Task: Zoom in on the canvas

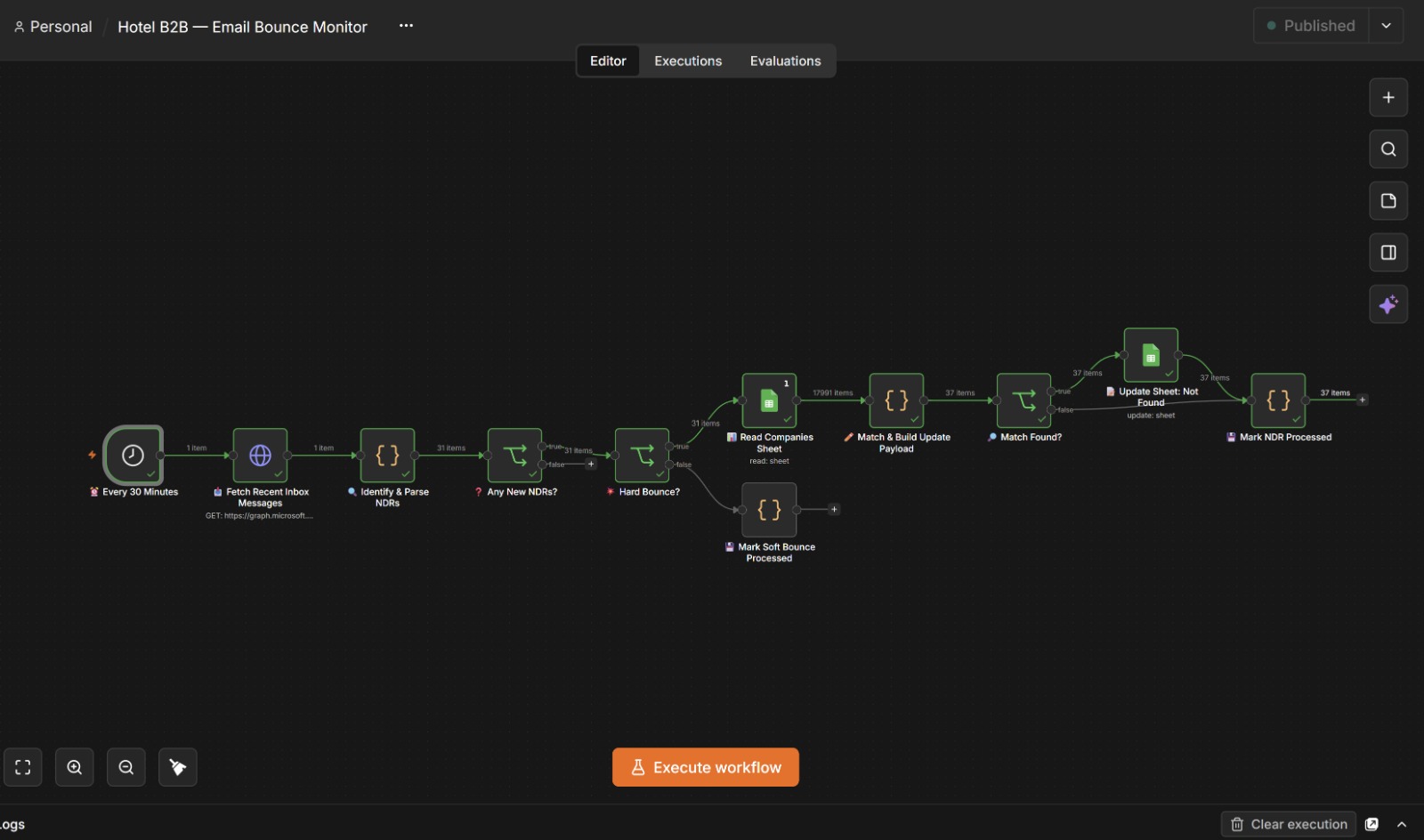Action: click(75, 767)
